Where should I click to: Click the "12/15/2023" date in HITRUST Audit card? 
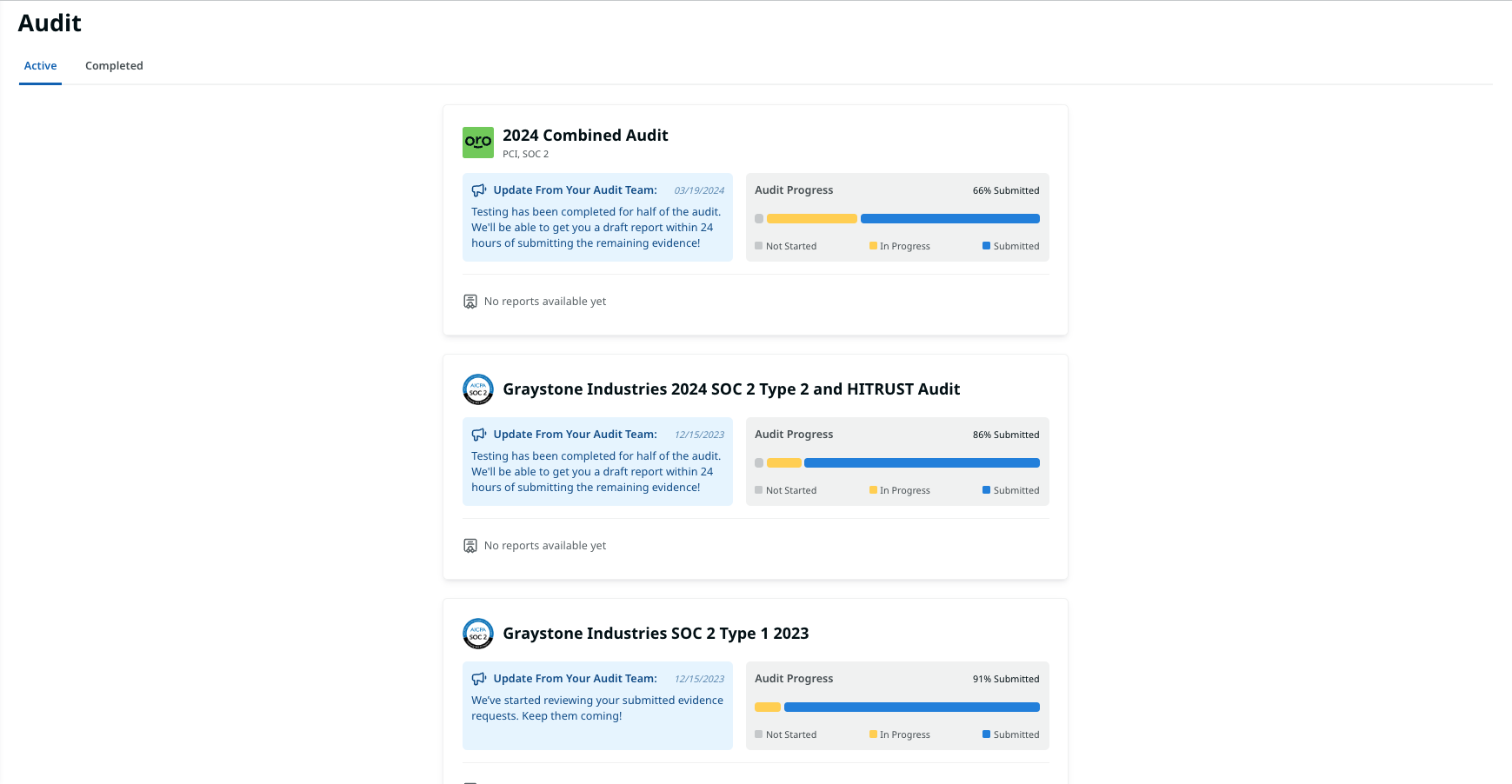(x=699, y=435)
